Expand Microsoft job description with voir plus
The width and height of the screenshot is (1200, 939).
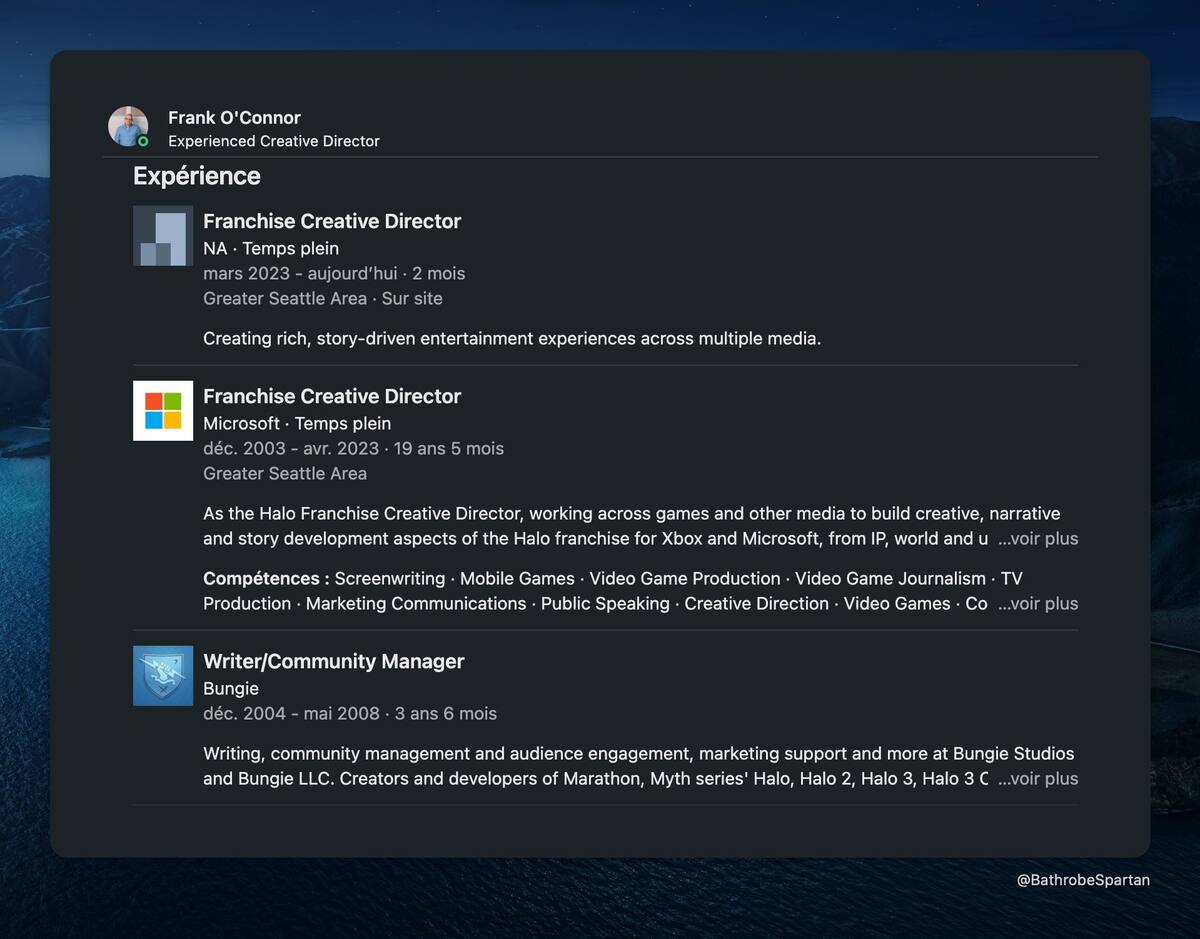[1038, 538]
